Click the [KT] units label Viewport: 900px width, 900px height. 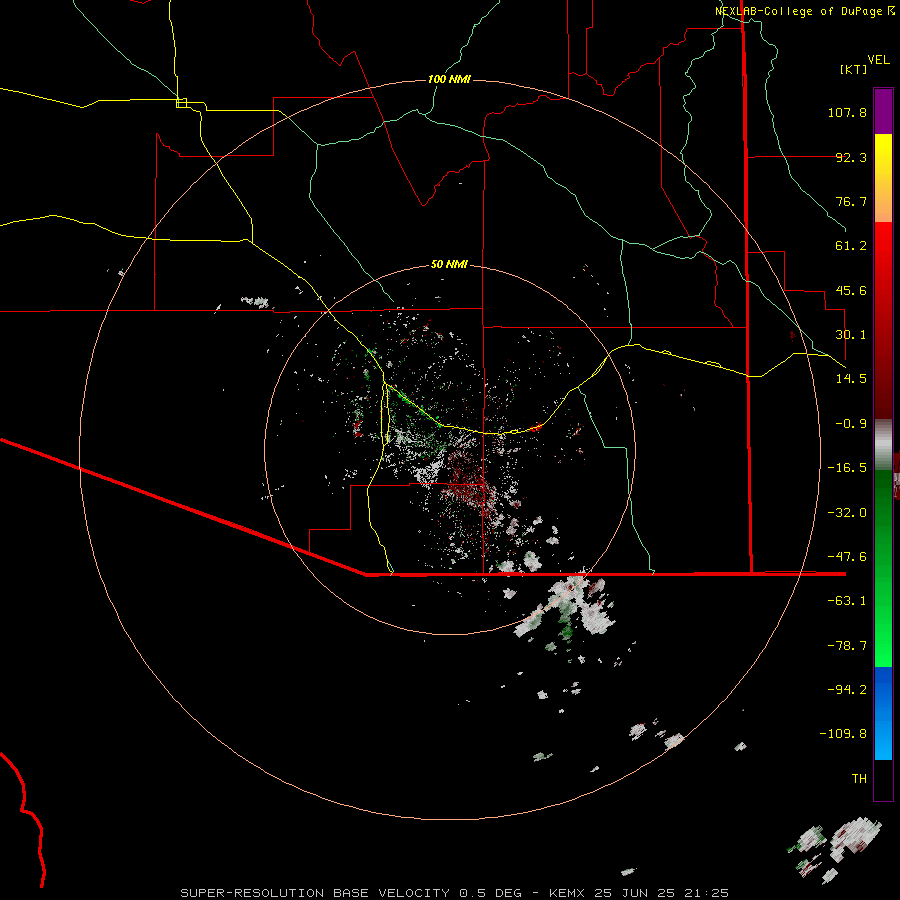pos(854,69)
